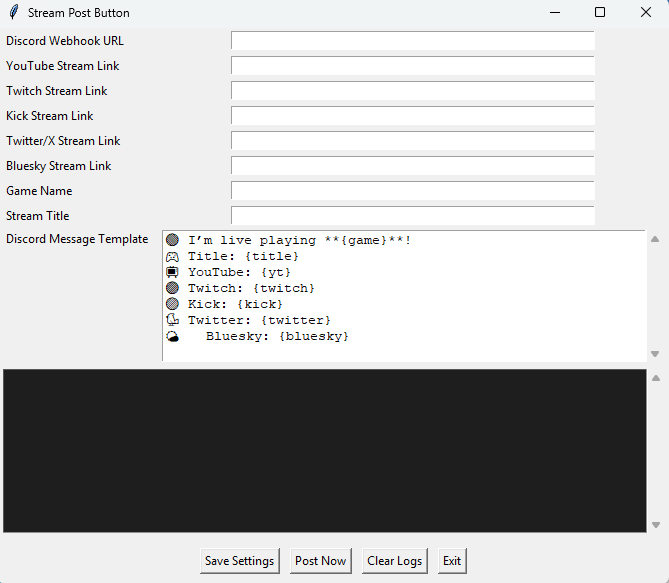Screen dimensions: 669x583
Task: Focus the YouTube Stream Link field
Action: click(413, 66)
